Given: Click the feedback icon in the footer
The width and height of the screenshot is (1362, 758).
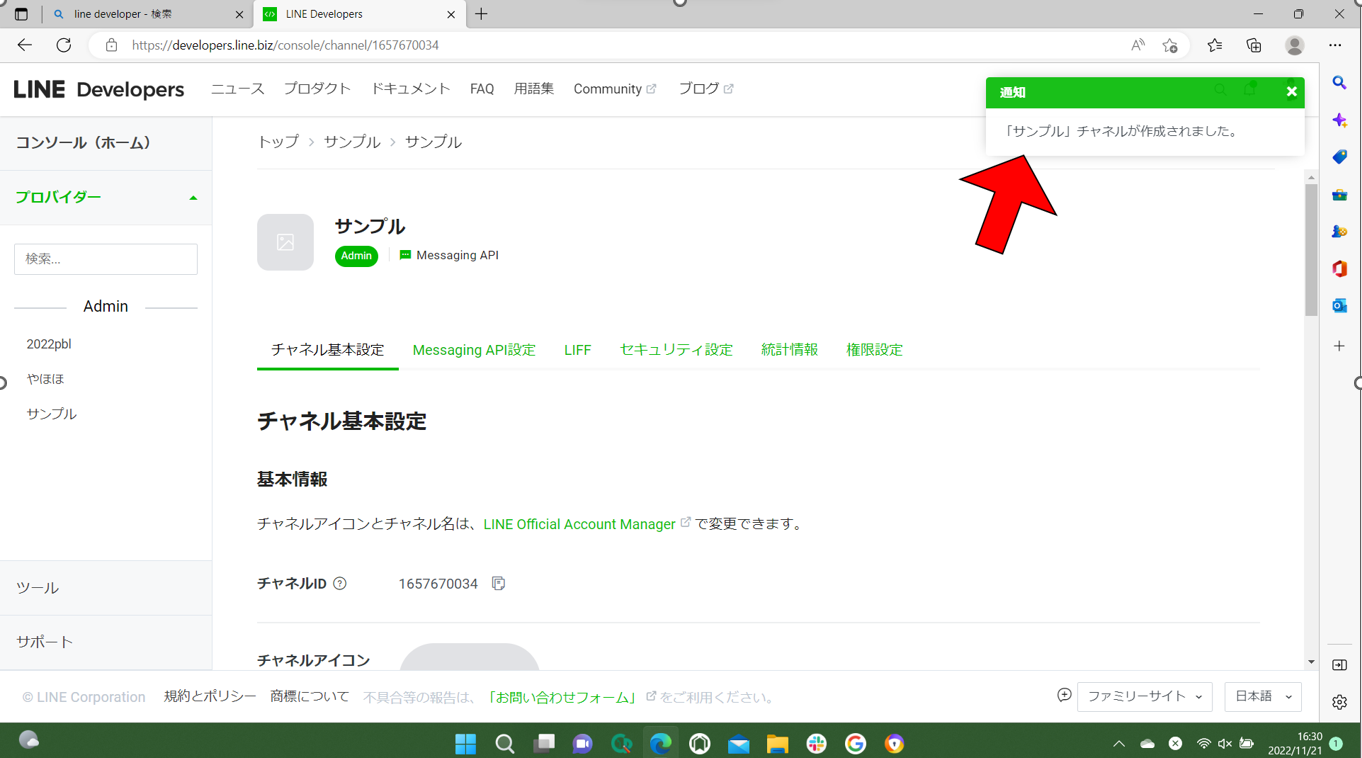Looking at the screenshot, I should pos(1064,696).
